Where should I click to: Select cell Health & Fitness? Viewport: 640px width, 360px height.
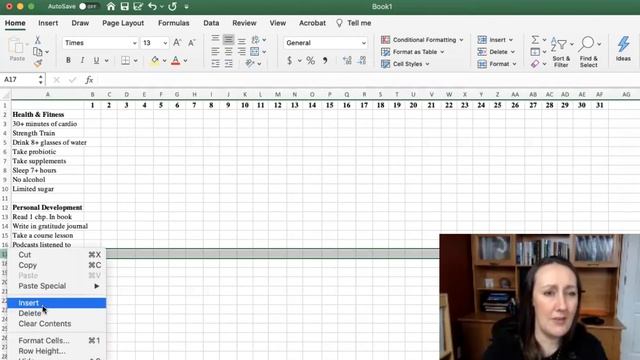point(47,115)
